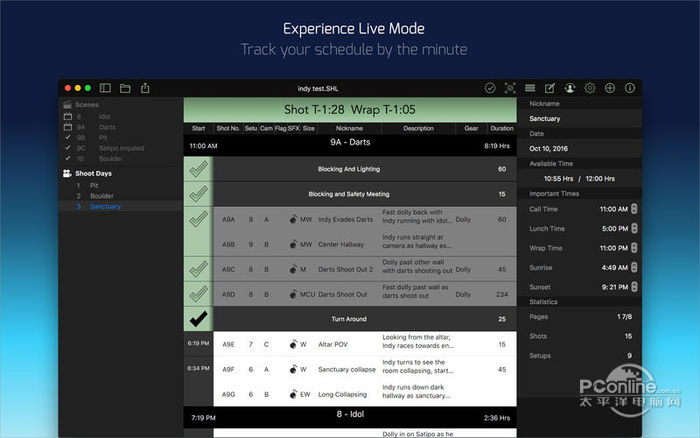700x438 pixels.
Task: Toggle the Turn Around completed checkmark
Action: point(198,319)
